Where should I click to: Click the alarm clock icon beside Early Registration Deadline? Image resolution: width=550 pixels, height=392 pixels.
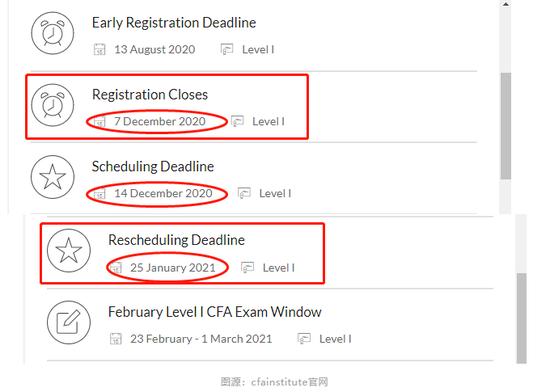(x=53, y=33)
